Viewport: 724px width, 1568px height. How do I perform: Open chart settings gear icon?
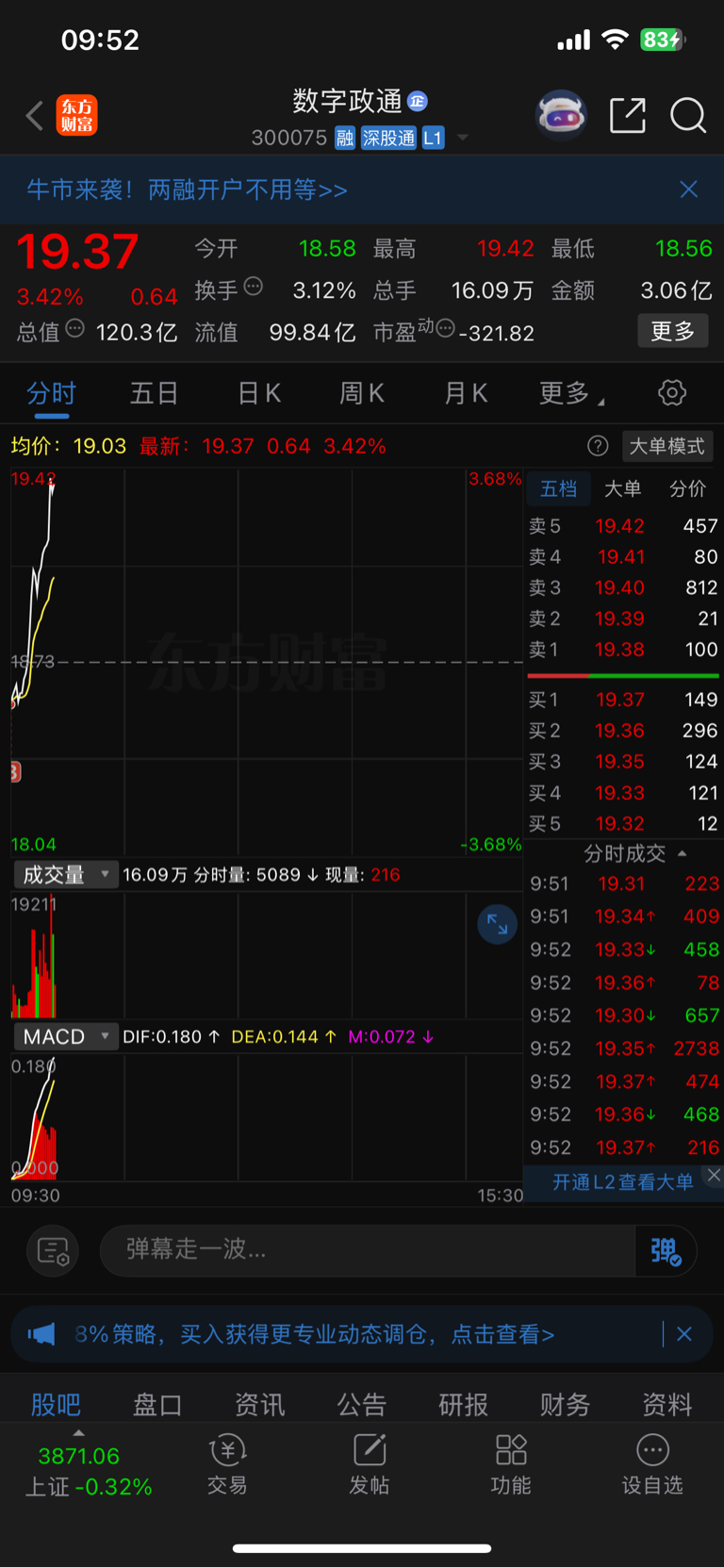click(x=672, y=393)
